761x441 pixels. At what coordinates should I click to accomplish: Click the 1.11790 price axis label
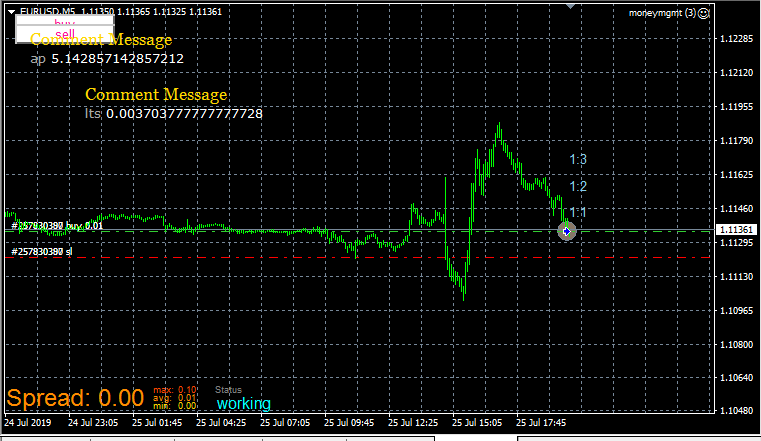736,141
